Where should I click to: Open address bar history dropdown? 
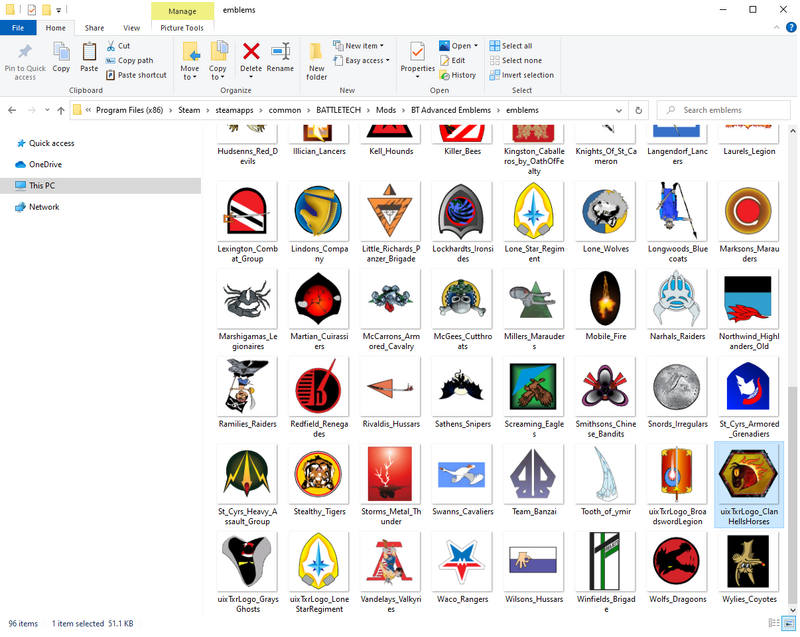tap(618, 110)
